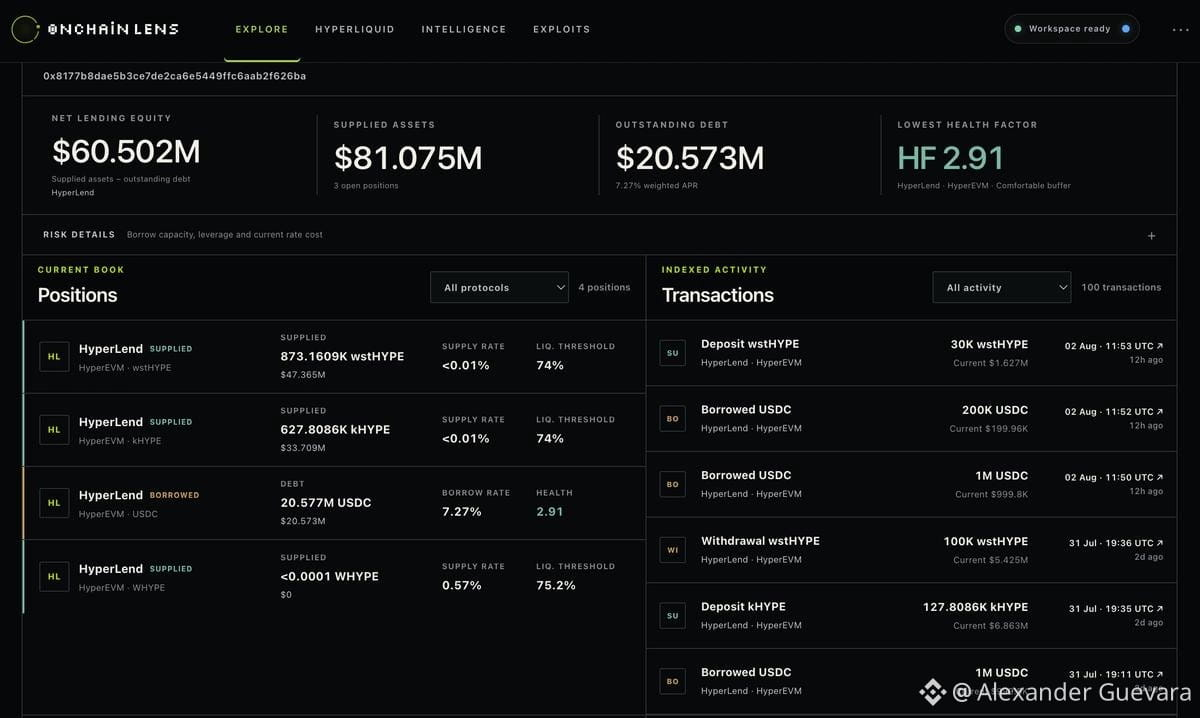The image size is (1200, 718).
Task: Expand Risk Details with plus icon
Action: click(x=1151, y=236)
